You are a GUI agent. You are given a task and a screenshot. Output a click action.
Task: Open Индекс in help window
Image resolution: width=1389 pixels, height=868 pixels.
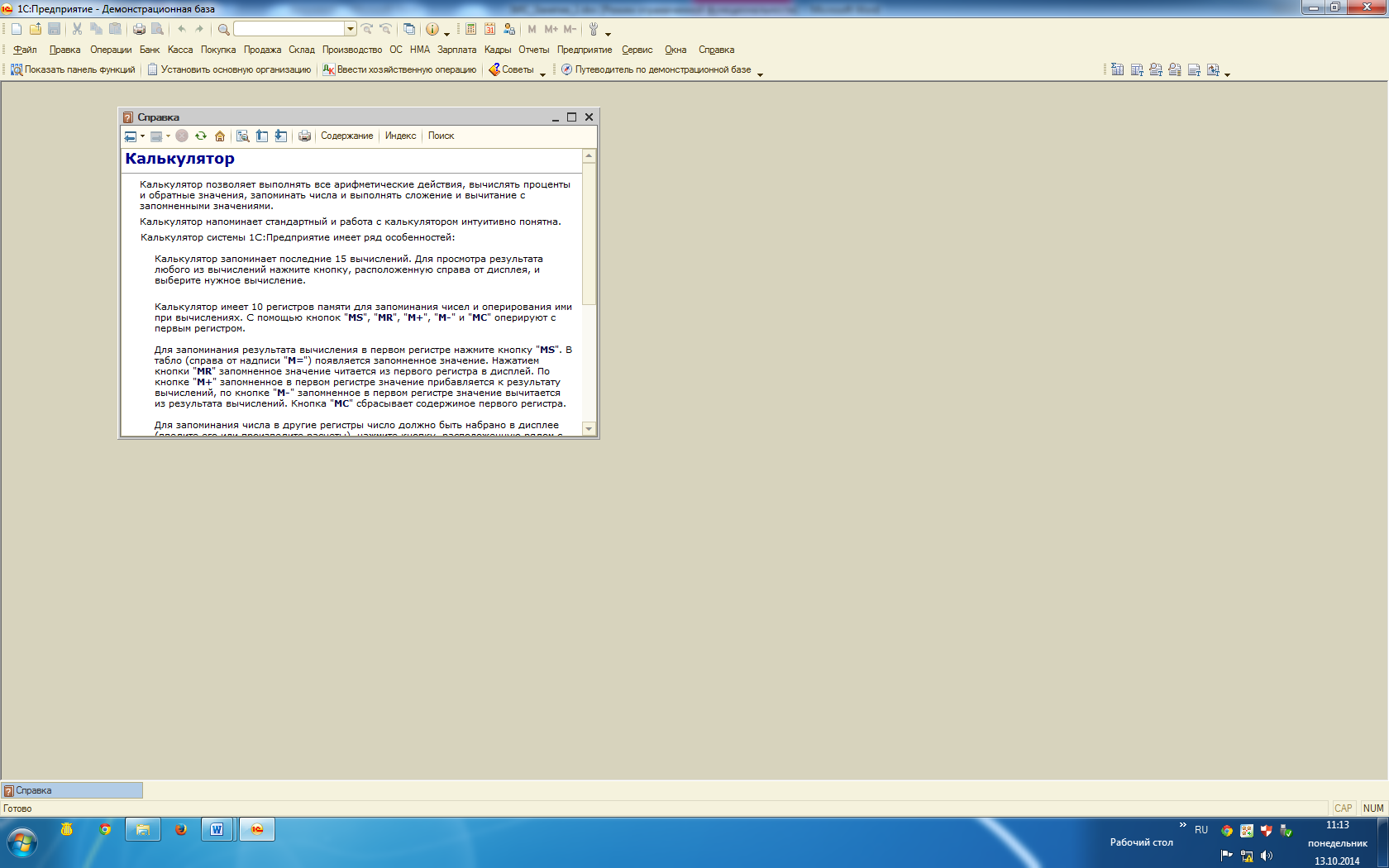tap(400, 136)
